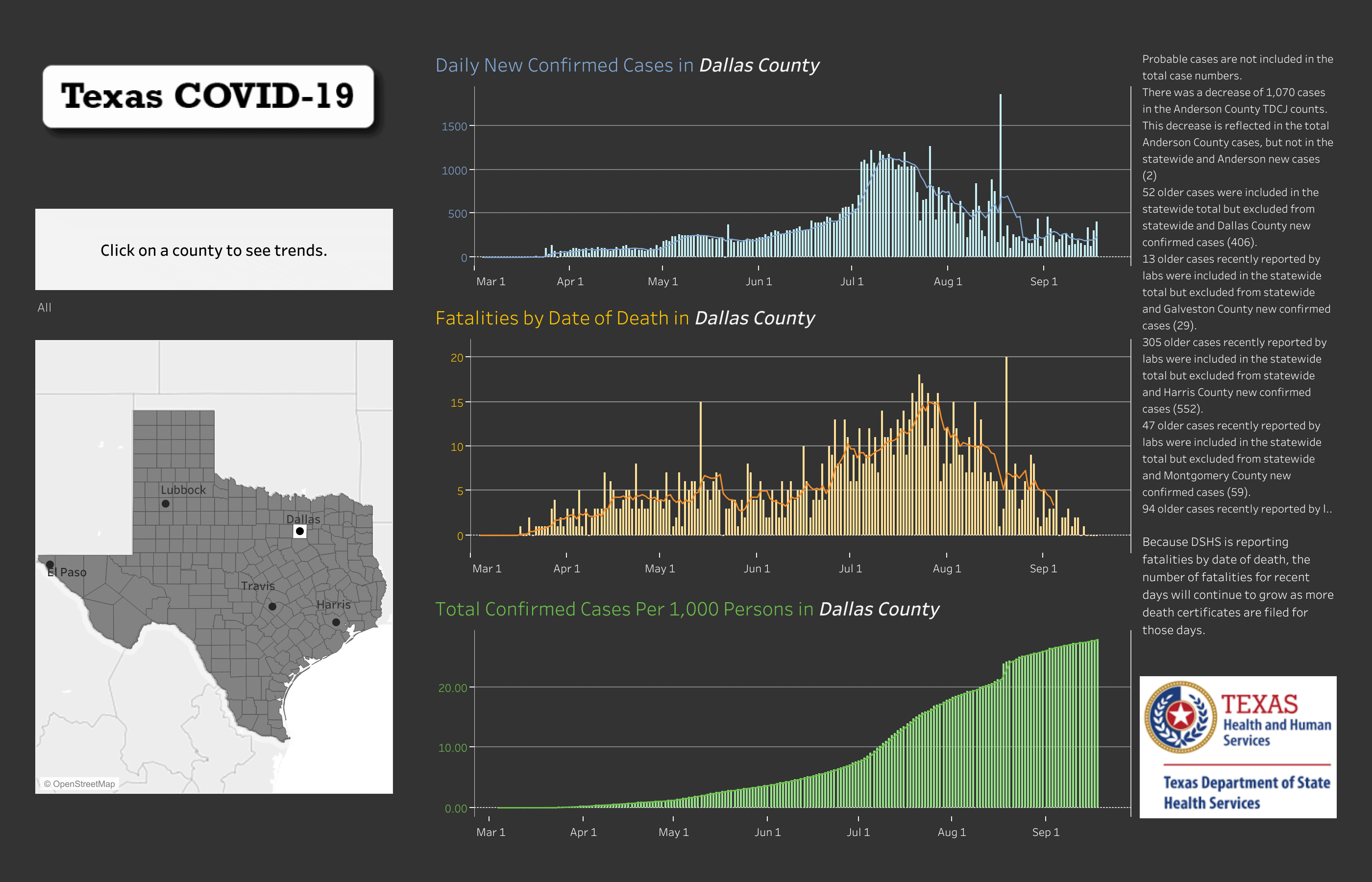1372x882 pixels.
Task: Click the Harris label on the Texas map
Action: pyautogui.click(x=333, y=604)
